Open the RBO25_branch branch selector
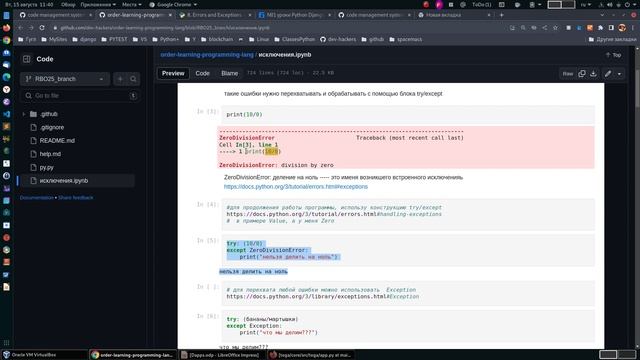Viewport: 640px width, 360px height. [x=65, y=79]
